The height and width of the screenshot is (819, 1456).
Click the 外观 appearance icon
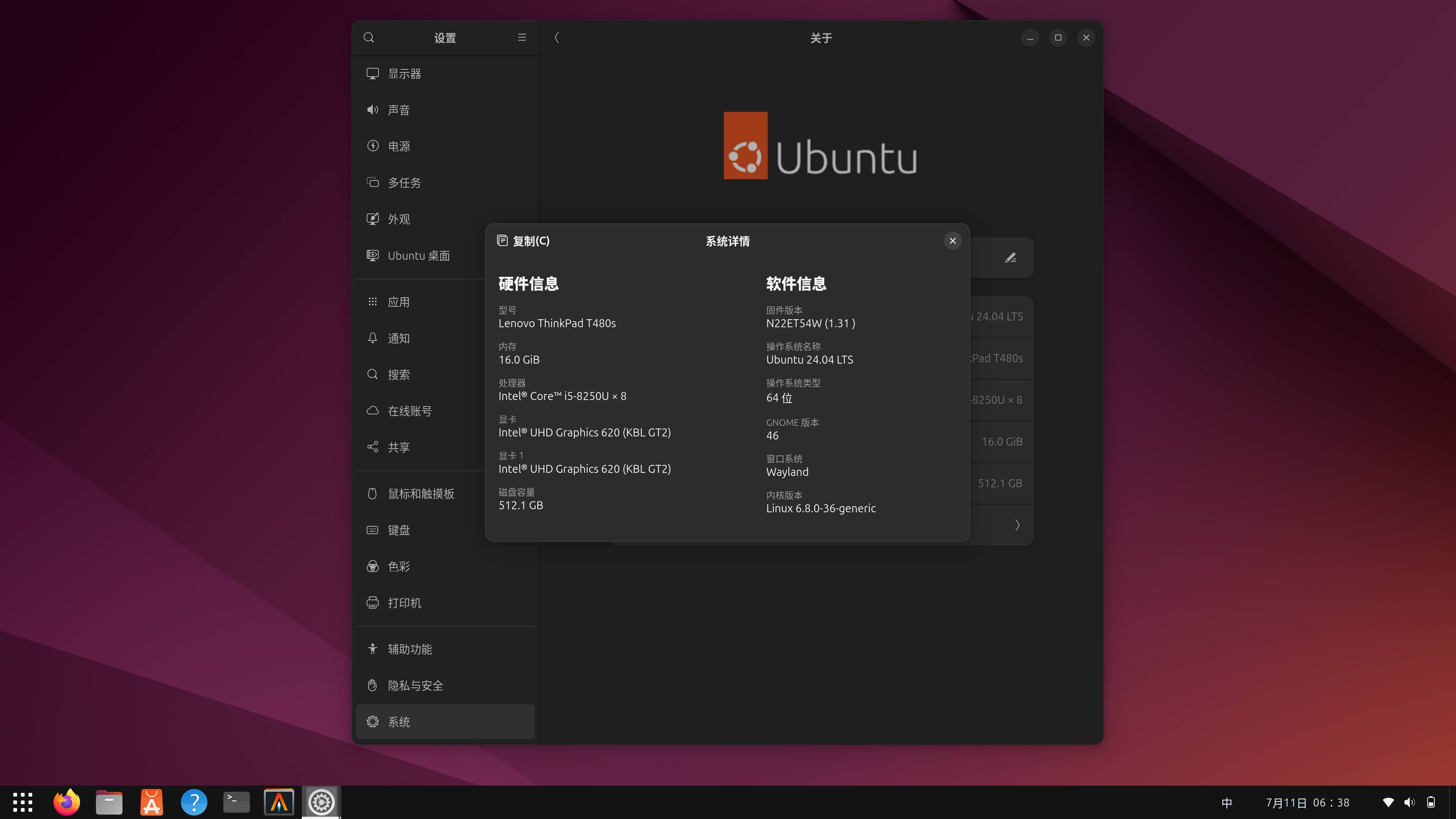[x=372, y=219]
